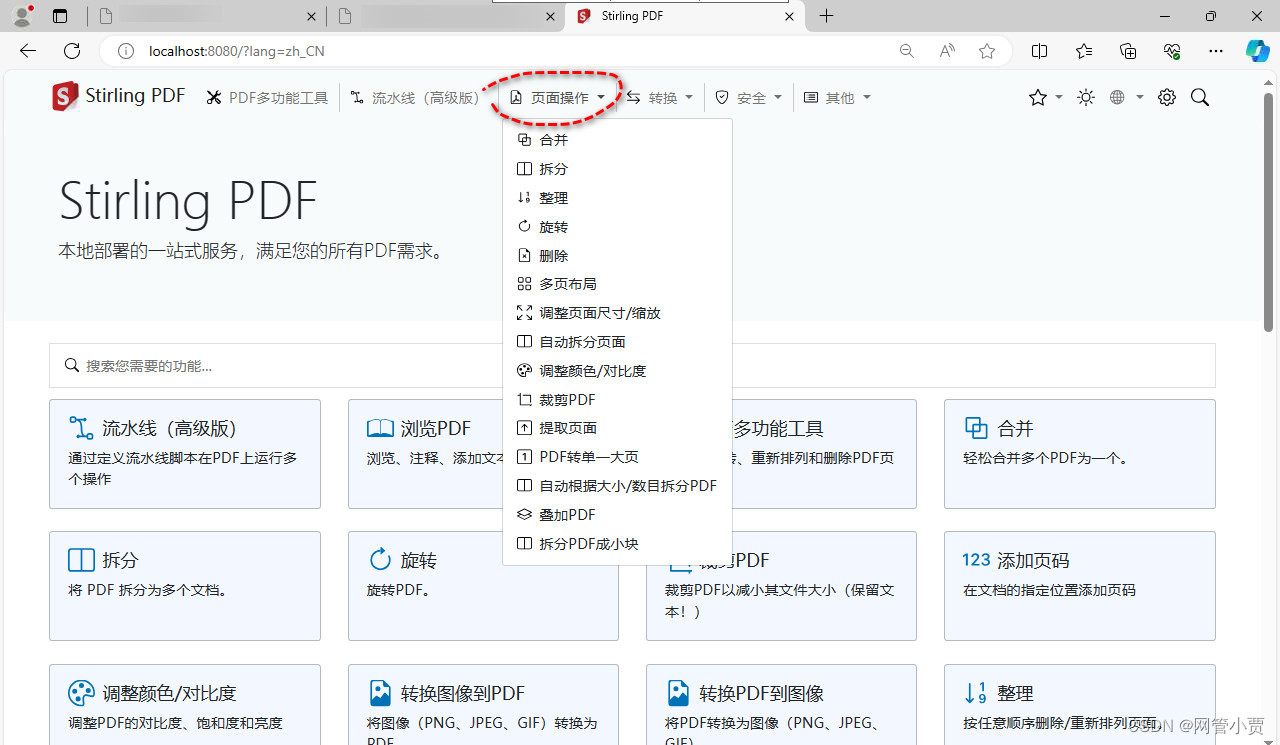The height and width of the screenshot is (745, 1280).
Task: Open PDF多功能工具 in navbar
Action: coord(267,97)
